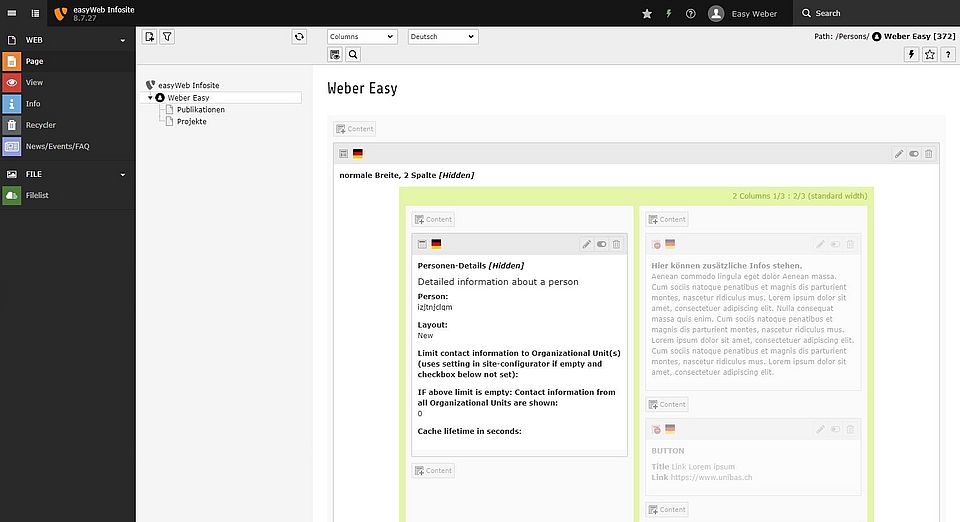960x522 pixels.
Task: Click the TYPO3 logo in the top bar
Action: point(60,13)
